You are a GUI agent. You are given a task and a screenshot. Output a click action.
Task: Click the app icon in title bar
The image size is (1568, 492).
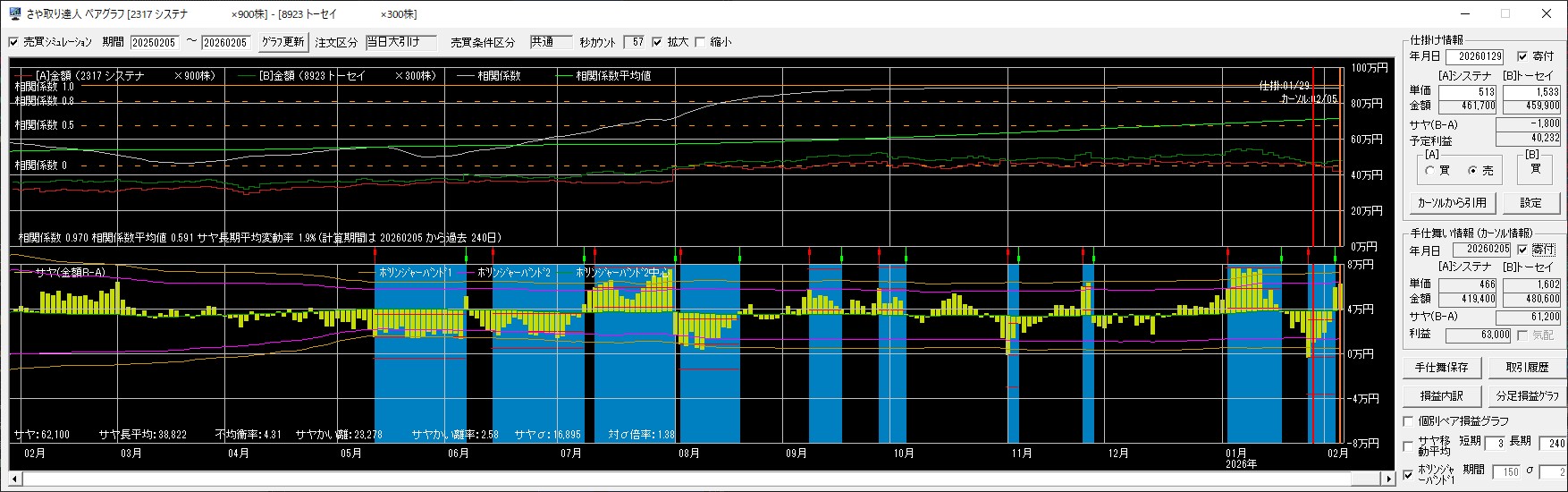(14, 13)
